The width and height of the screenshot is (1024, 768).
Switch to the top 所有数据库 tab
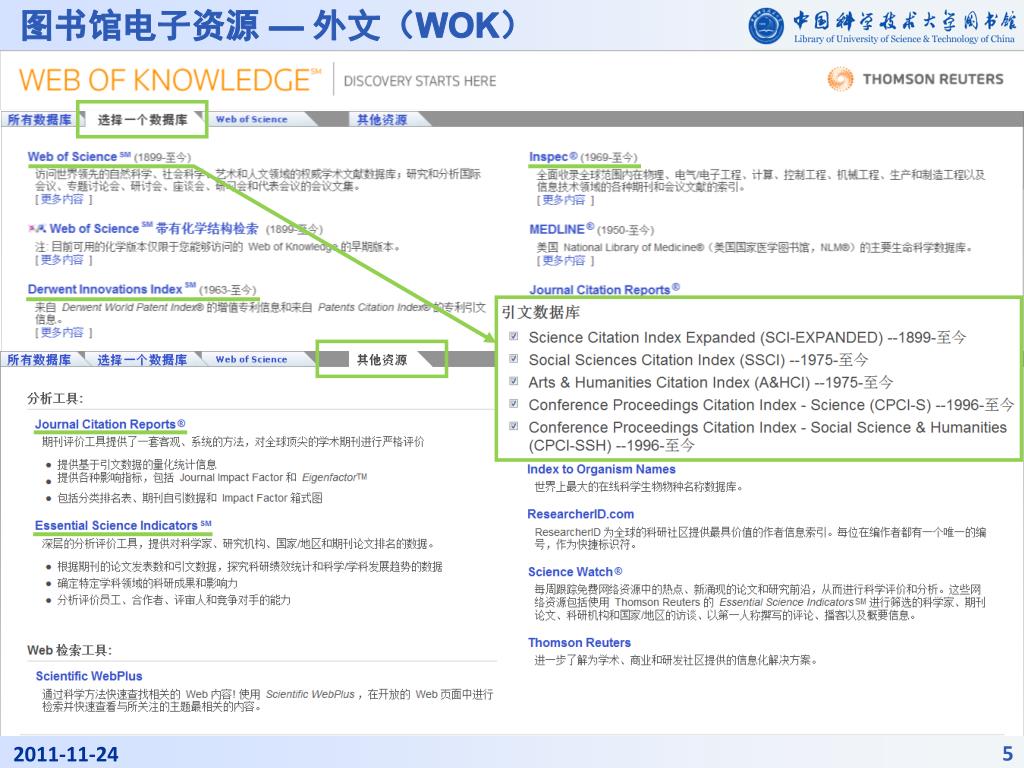coord(39,120)
